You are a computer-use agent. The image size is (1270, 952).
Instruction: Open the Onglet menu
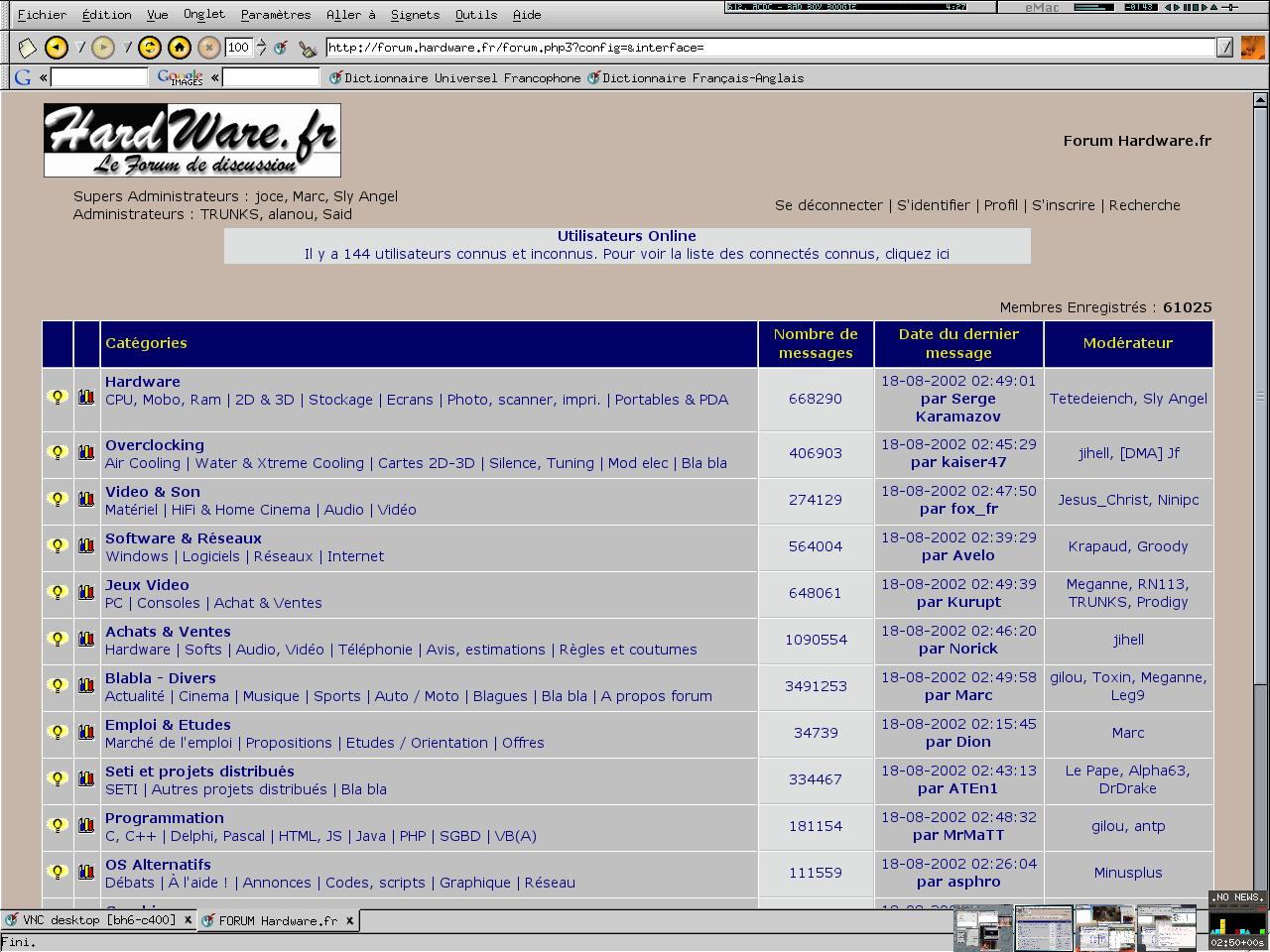(204, 14)
